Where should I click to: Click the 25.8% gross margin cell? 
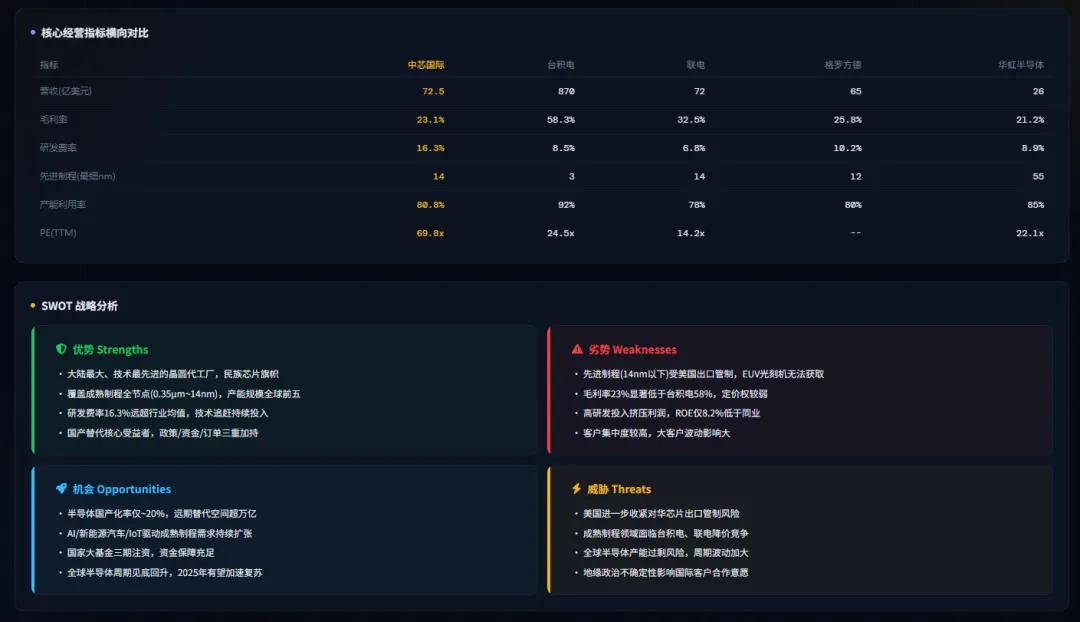pyautogui.click(x=847, y=119)
